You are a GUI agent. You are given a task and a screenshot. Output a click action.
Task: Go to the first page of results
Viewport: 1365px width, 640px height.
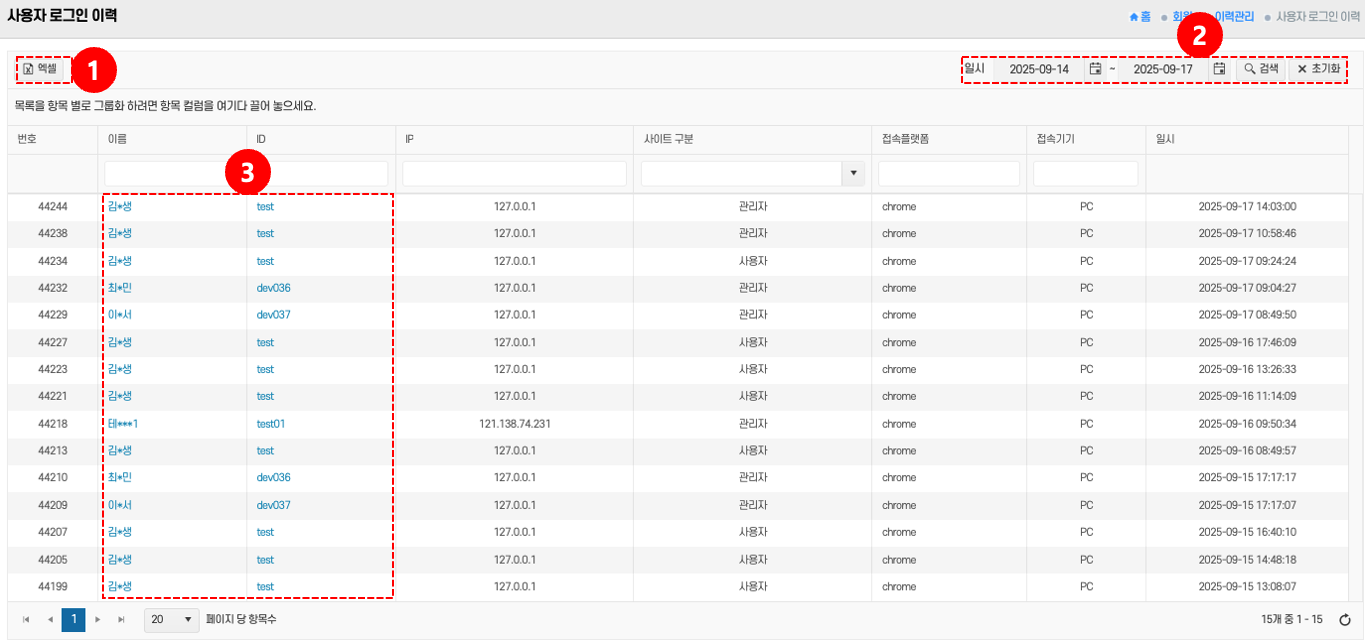pos(26,620)
